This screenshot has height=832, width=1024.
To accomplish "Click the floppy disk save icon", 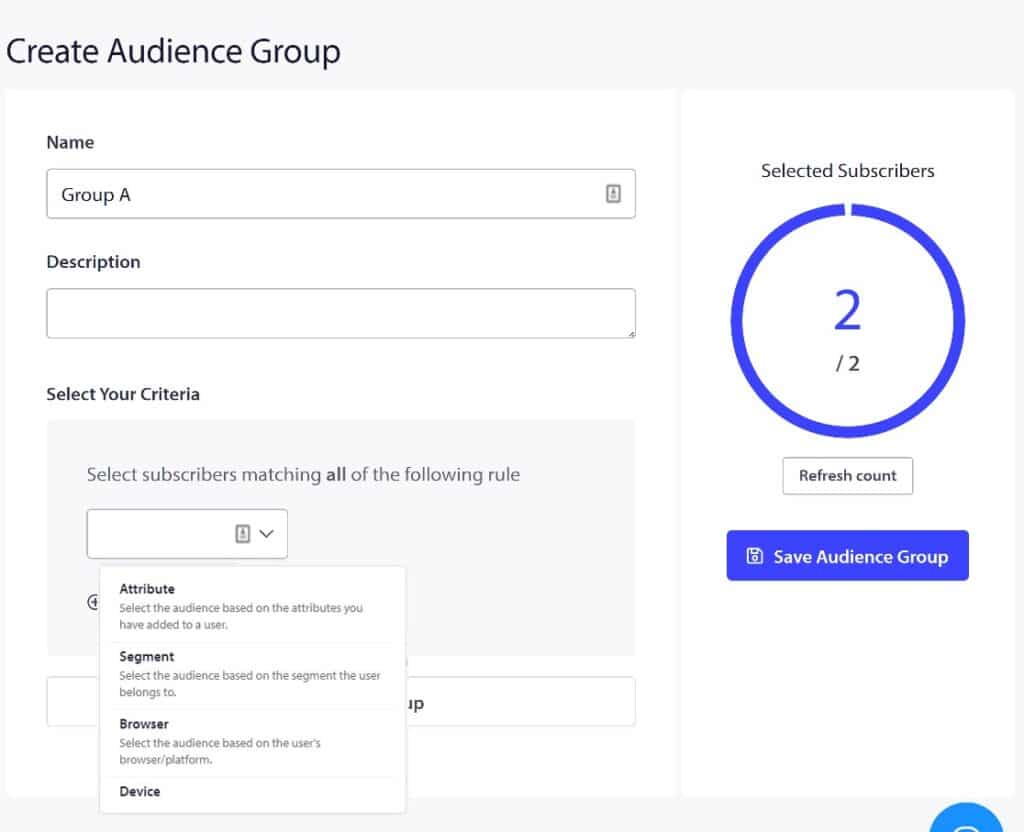I will (x=755, y=556).
